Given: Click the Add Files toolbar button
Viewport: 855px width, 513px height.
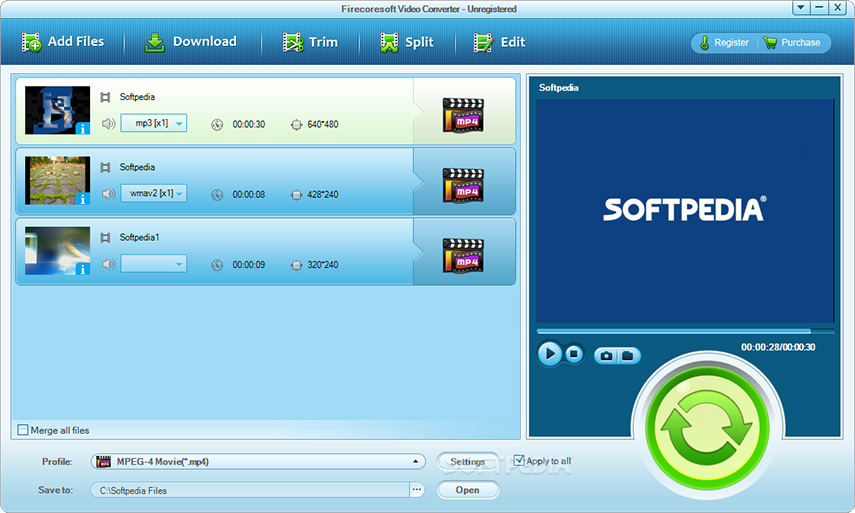Looking at the screenshot, I should (63, 42).
